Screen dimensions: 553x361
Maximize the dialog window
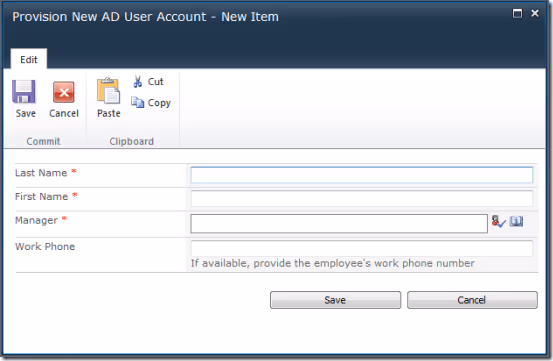[517, 13]
